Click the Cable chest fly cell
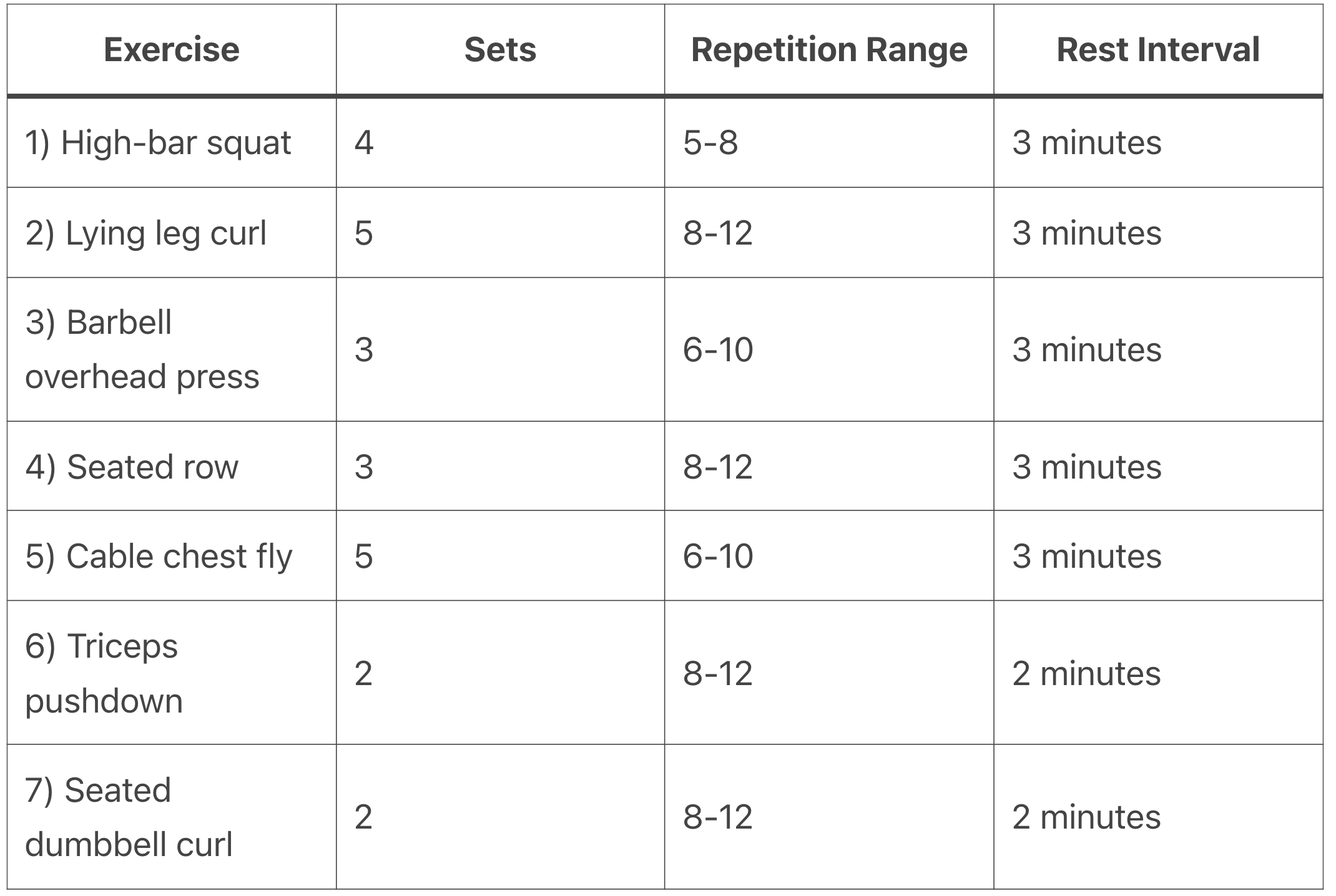 pos(172,555)
